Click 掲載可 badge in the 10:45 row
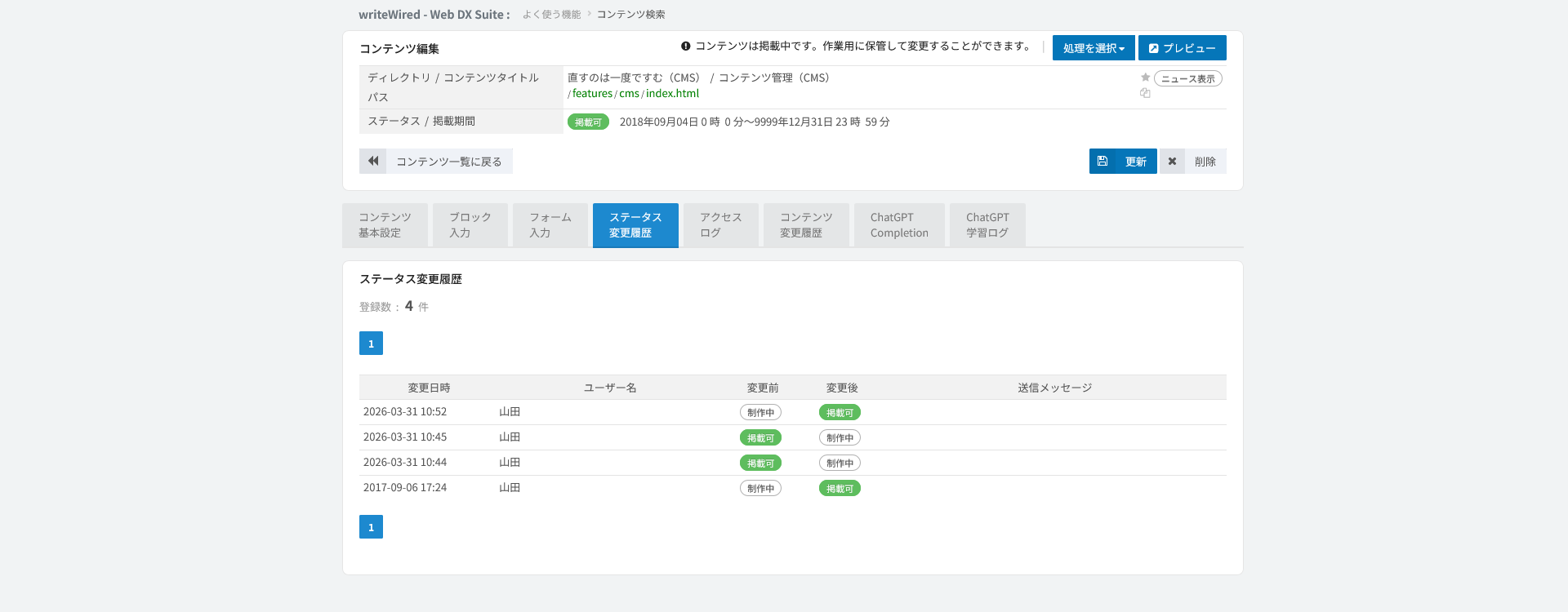The width and height of the screenshot is (1568, 612). 760,438
